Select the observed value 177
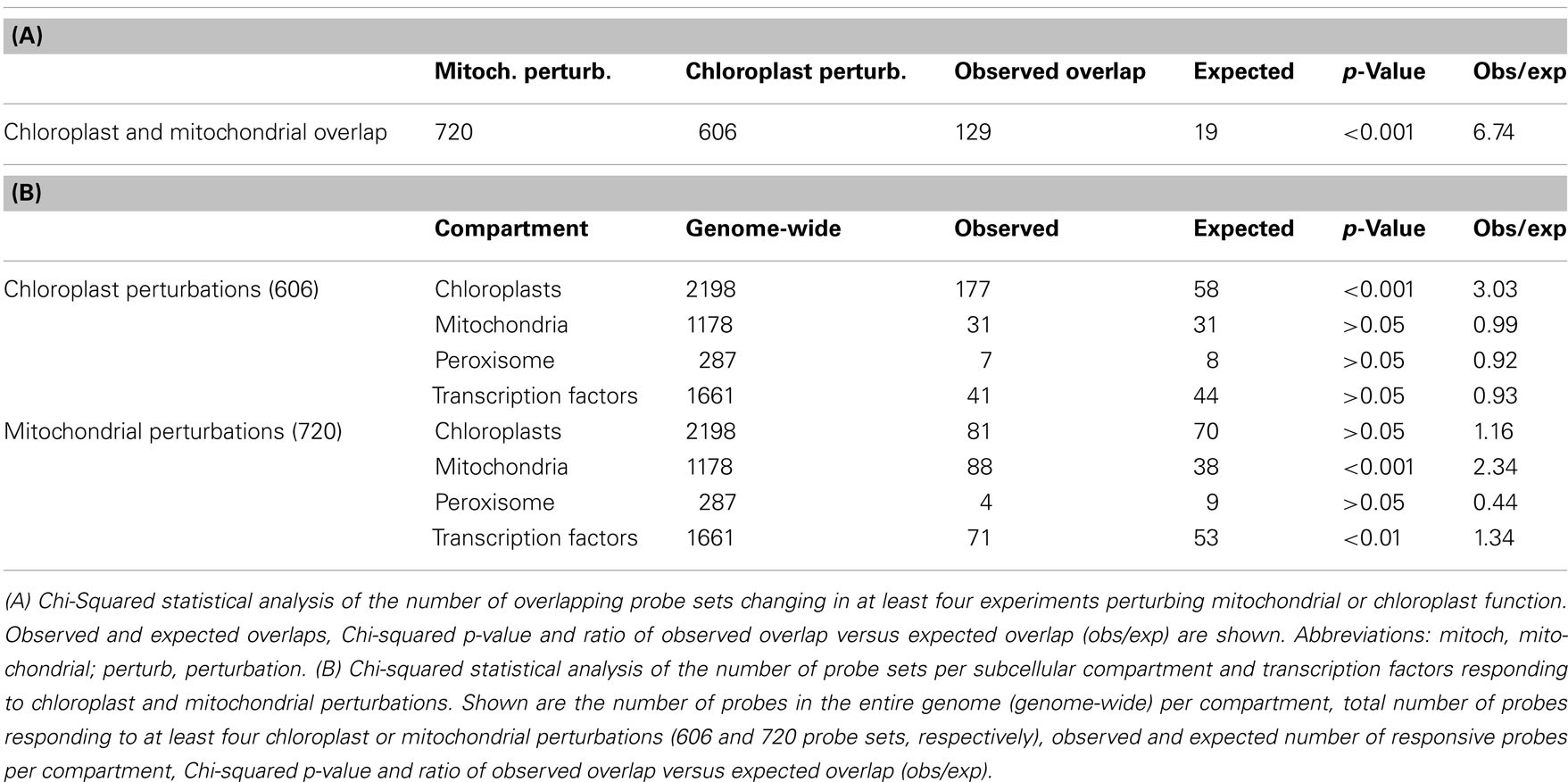Screen dimensions: 1568x782 pyautogui.click(x=973, y=289)
